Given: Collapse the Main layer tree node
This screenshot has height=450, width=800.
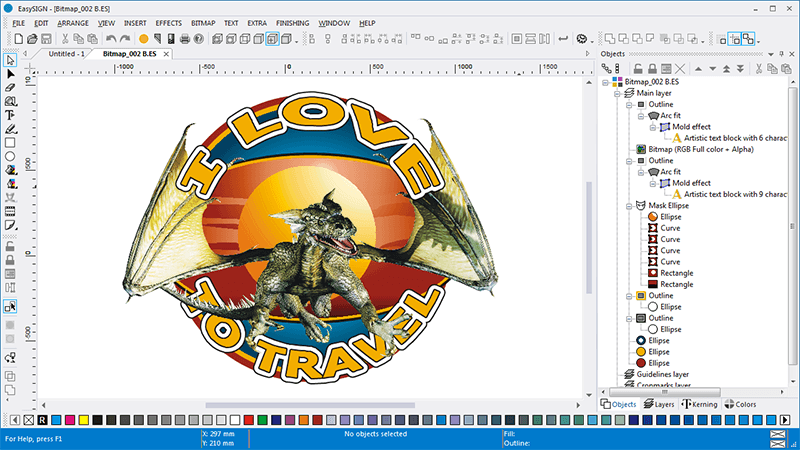Looking at the screenshot, I should pos(615,92).
